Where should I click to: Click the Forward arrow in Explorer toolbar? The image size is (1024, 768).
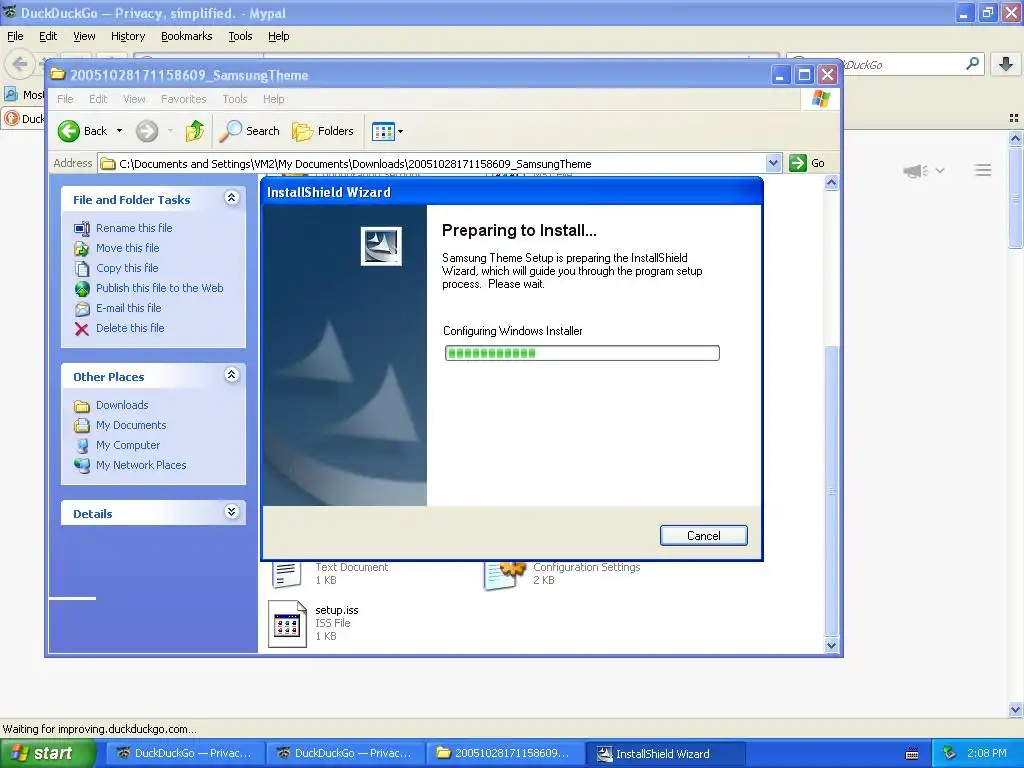pos(147,131)
